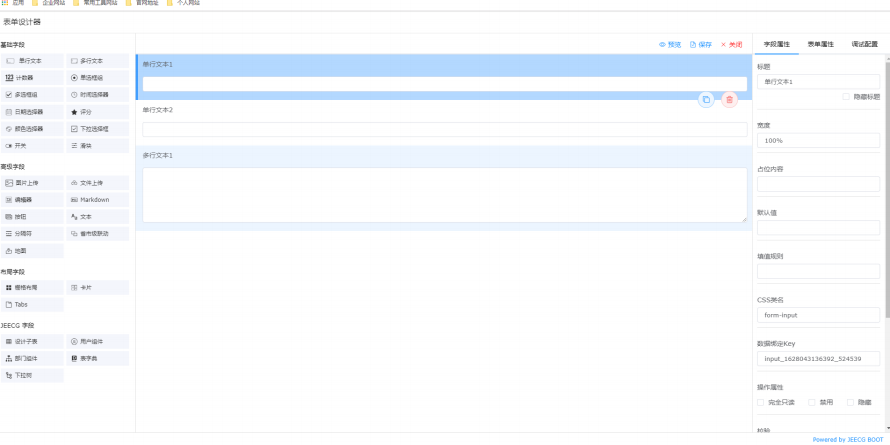Open the 调试配置 tab
Screen dimensions: 890x445
tap(864, 45)
